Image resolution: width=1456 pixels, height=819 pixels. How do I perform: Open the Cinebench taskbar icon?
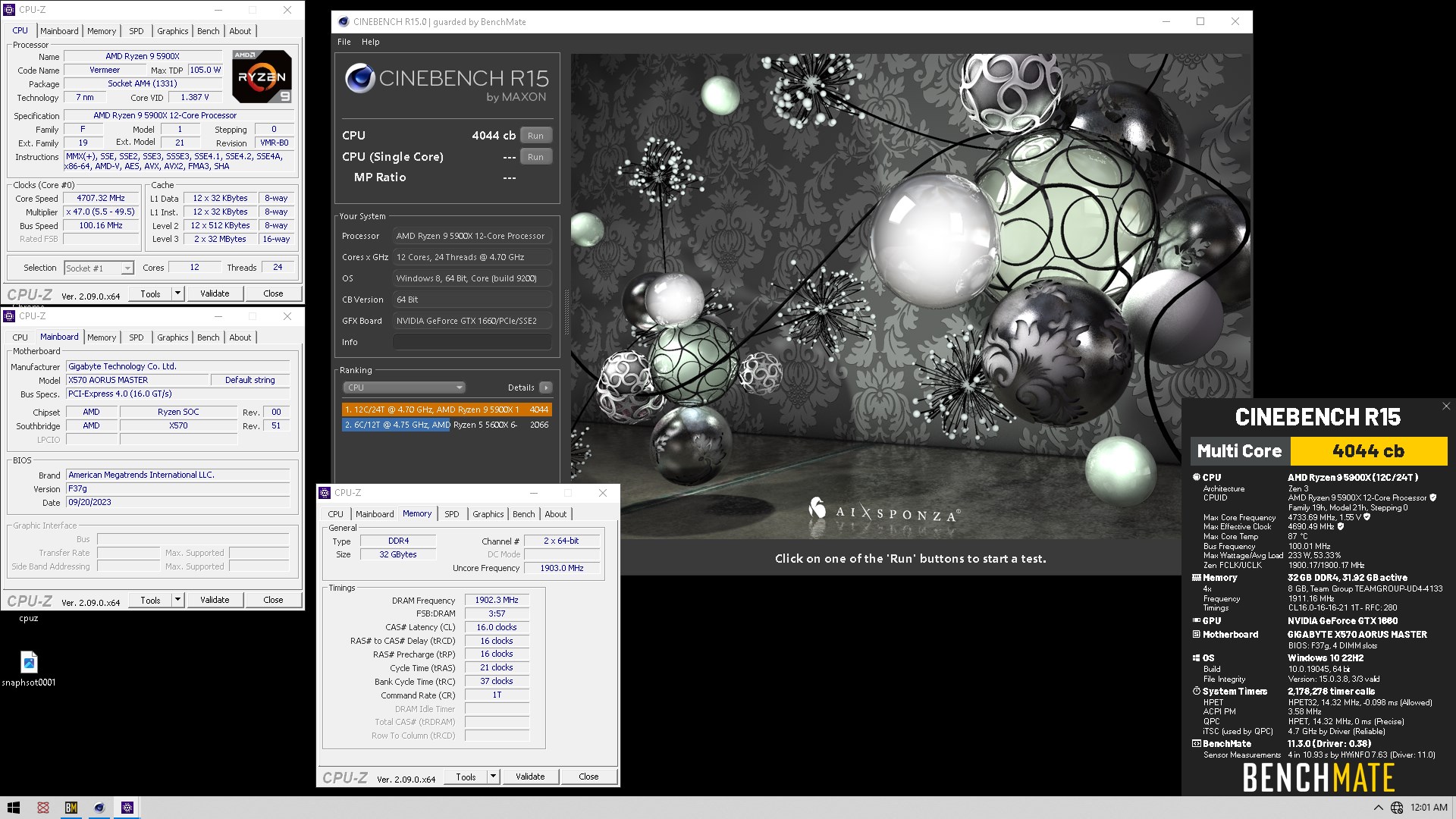pyautogui.click(x=99, y=808)
